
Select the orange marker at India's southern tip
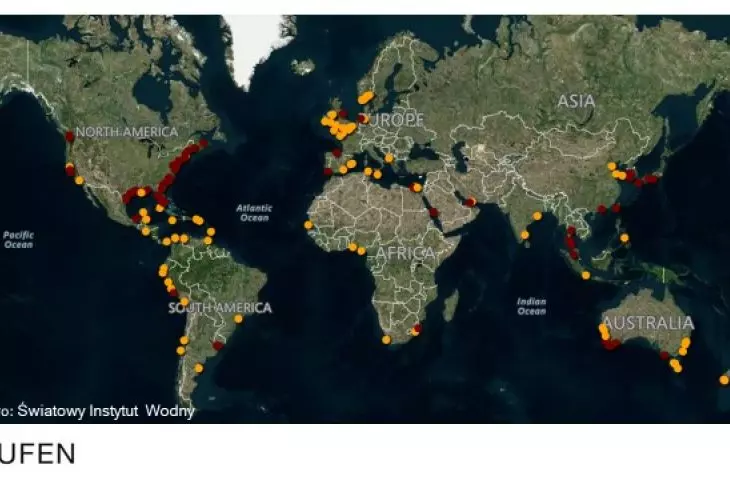pyautogui.click(x=525, y=235)
